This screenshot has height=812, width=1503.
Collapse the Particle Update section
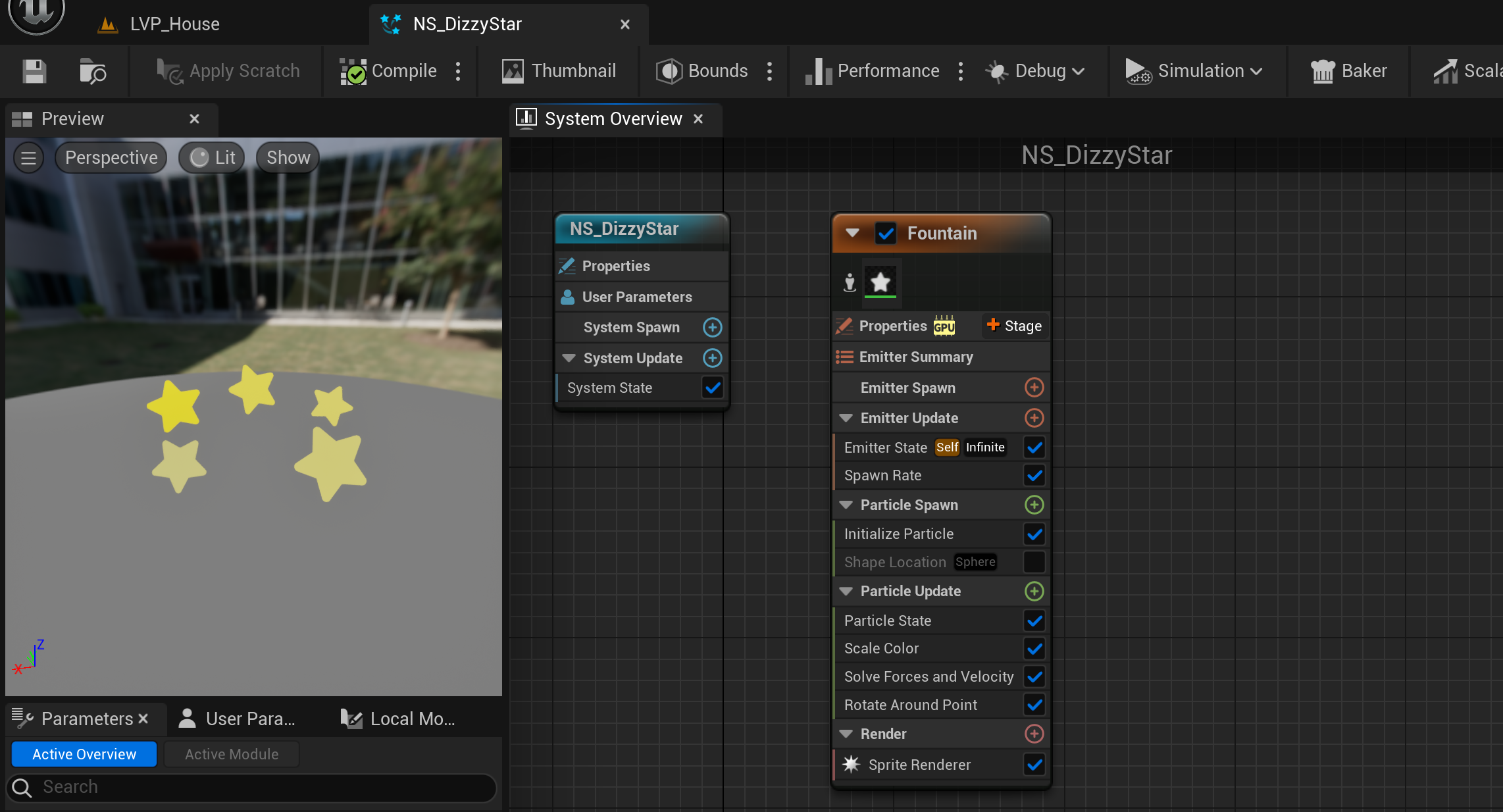click(846, 591)
